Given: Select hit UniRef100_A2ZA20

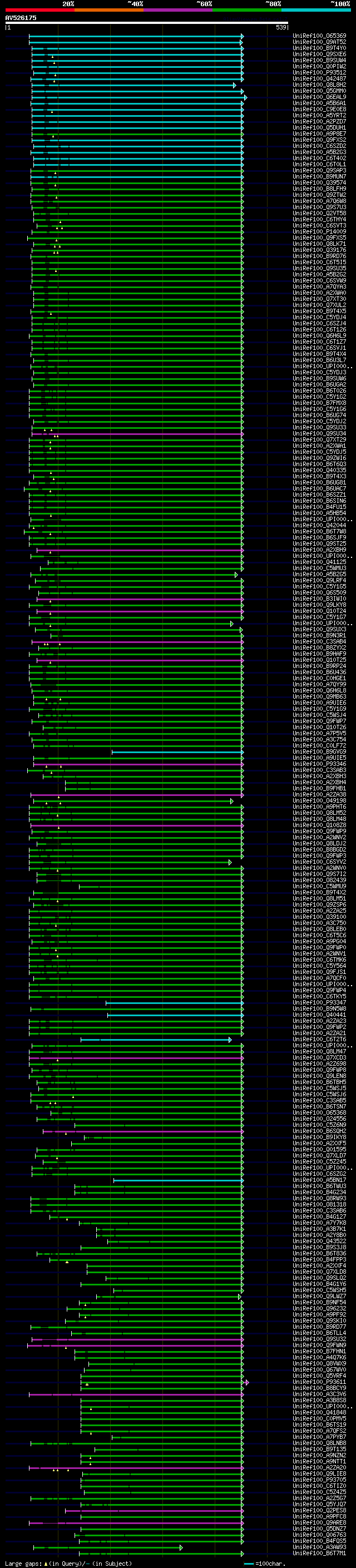Looking at the screenshot, I should pos(319,1468).
